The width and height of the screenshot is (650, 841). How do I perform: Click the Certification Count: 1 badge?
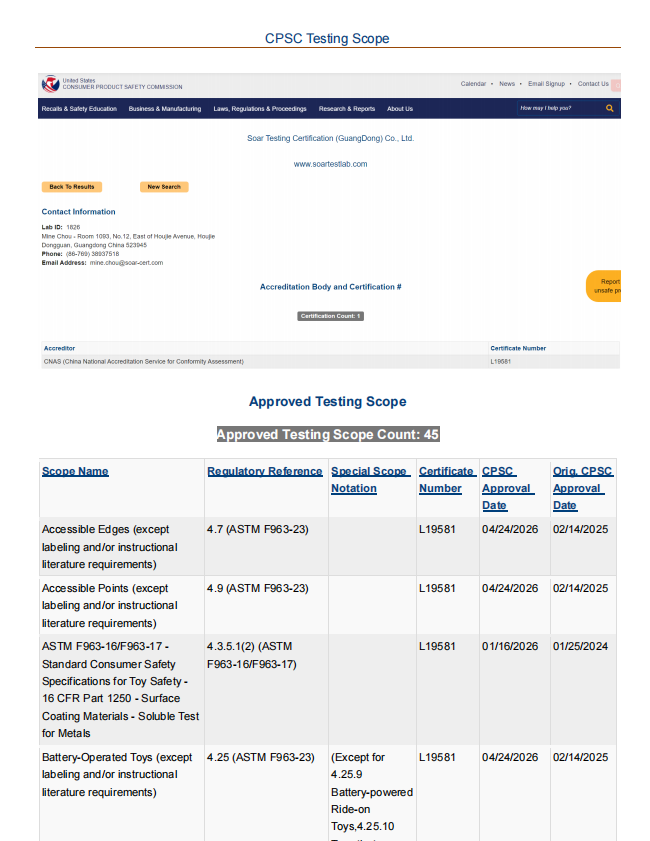pyautogui.click(x=330, y=316)
